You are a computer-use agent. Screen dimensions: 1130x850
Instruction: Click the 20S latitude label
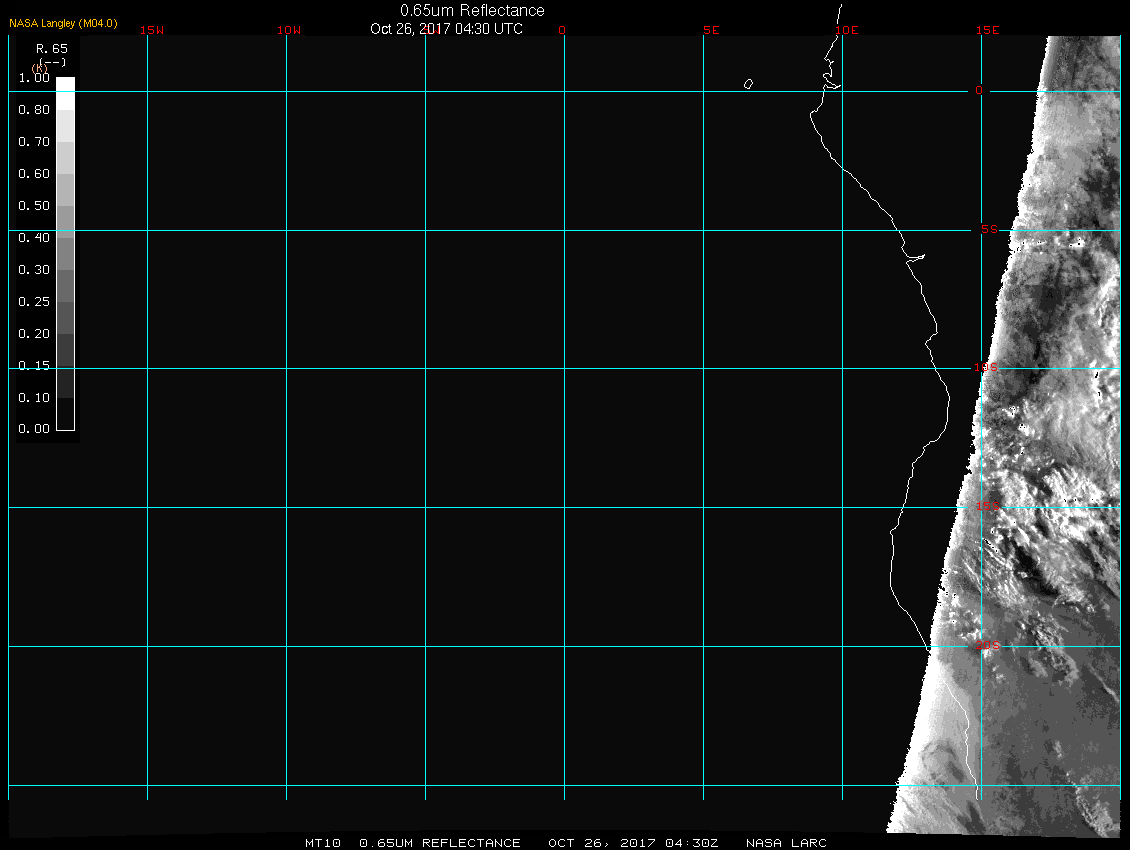click(987, 645)
